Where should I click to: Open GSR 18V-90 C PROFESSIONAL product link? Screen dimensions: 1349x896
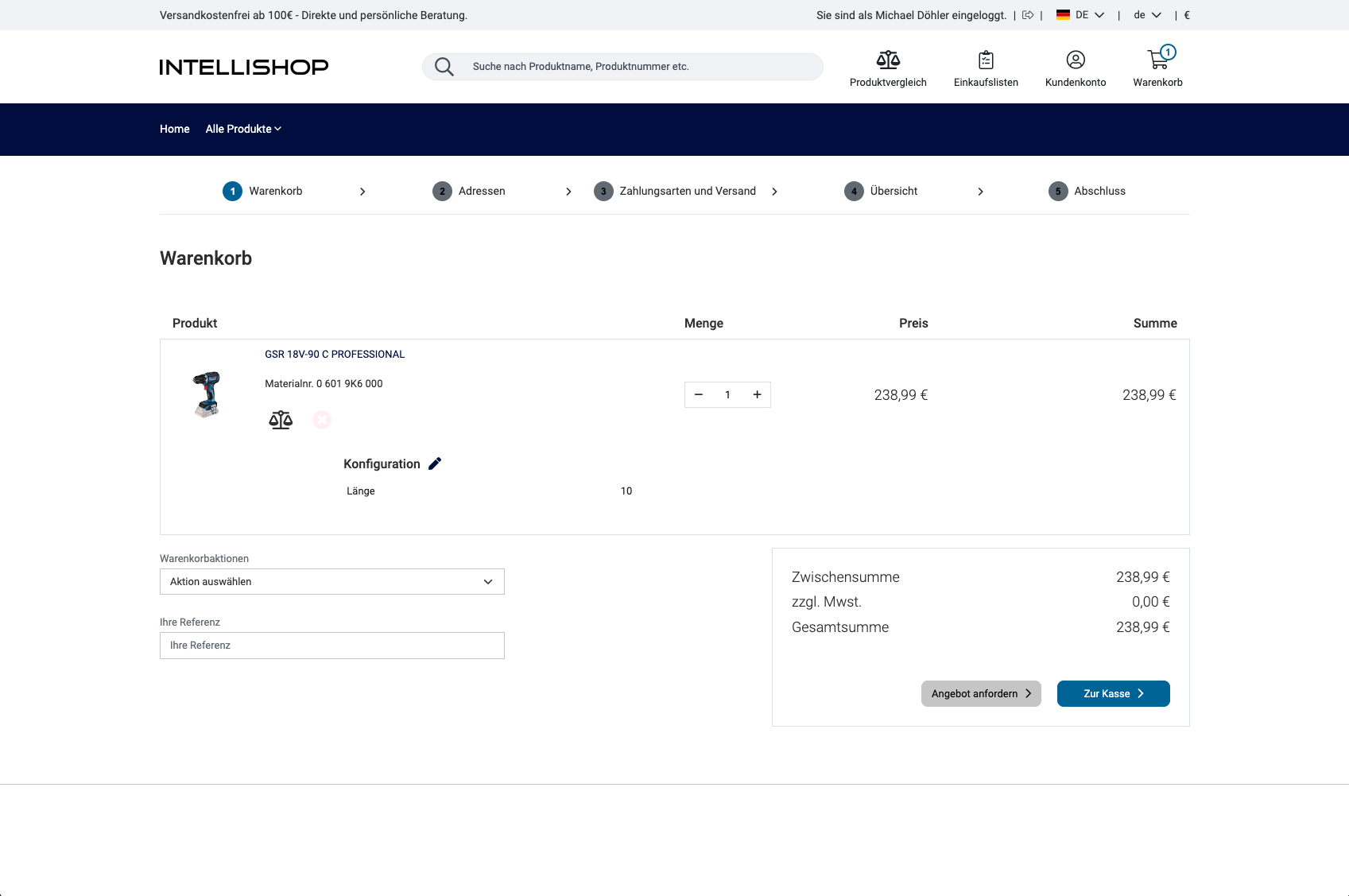[335, 355]
